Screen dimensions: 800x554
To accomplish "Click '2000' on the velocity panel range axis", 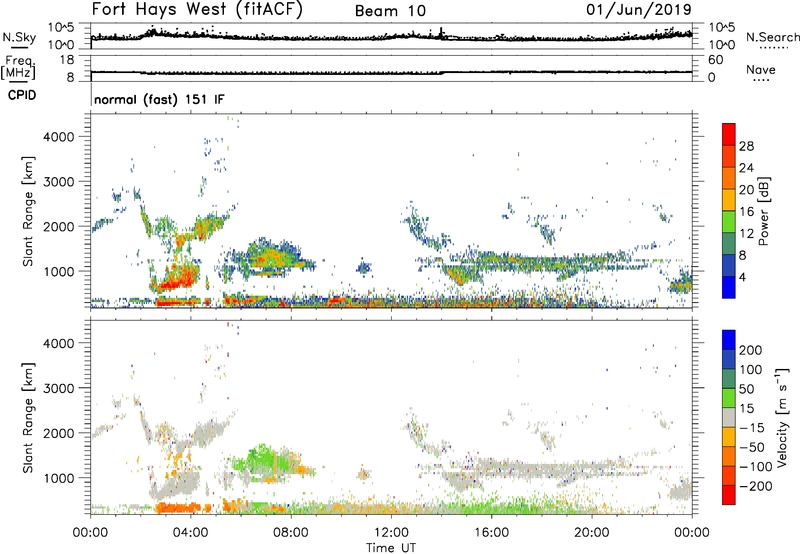I will point(59,433).
